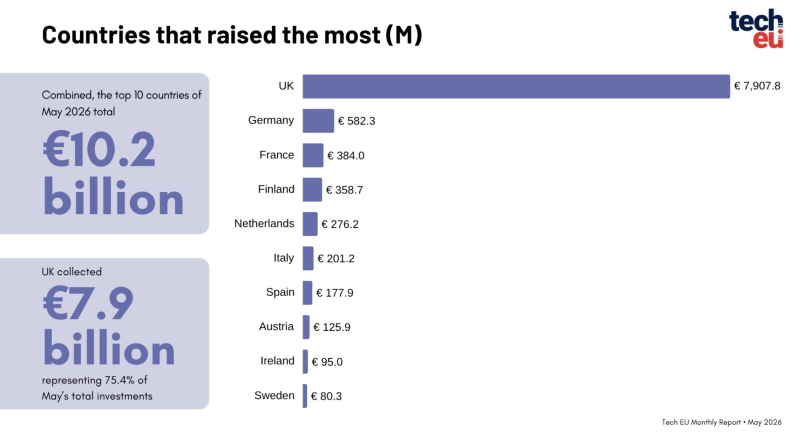Screen dimensions: 800x446
Task: Click the Finland bar
Action: click(312, 189)
